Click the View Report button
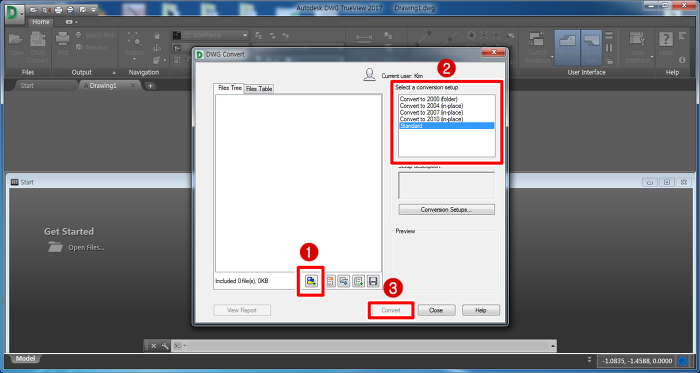Viewport: 700px width, 373px height. pyautogui.click(x=242, y=310)
